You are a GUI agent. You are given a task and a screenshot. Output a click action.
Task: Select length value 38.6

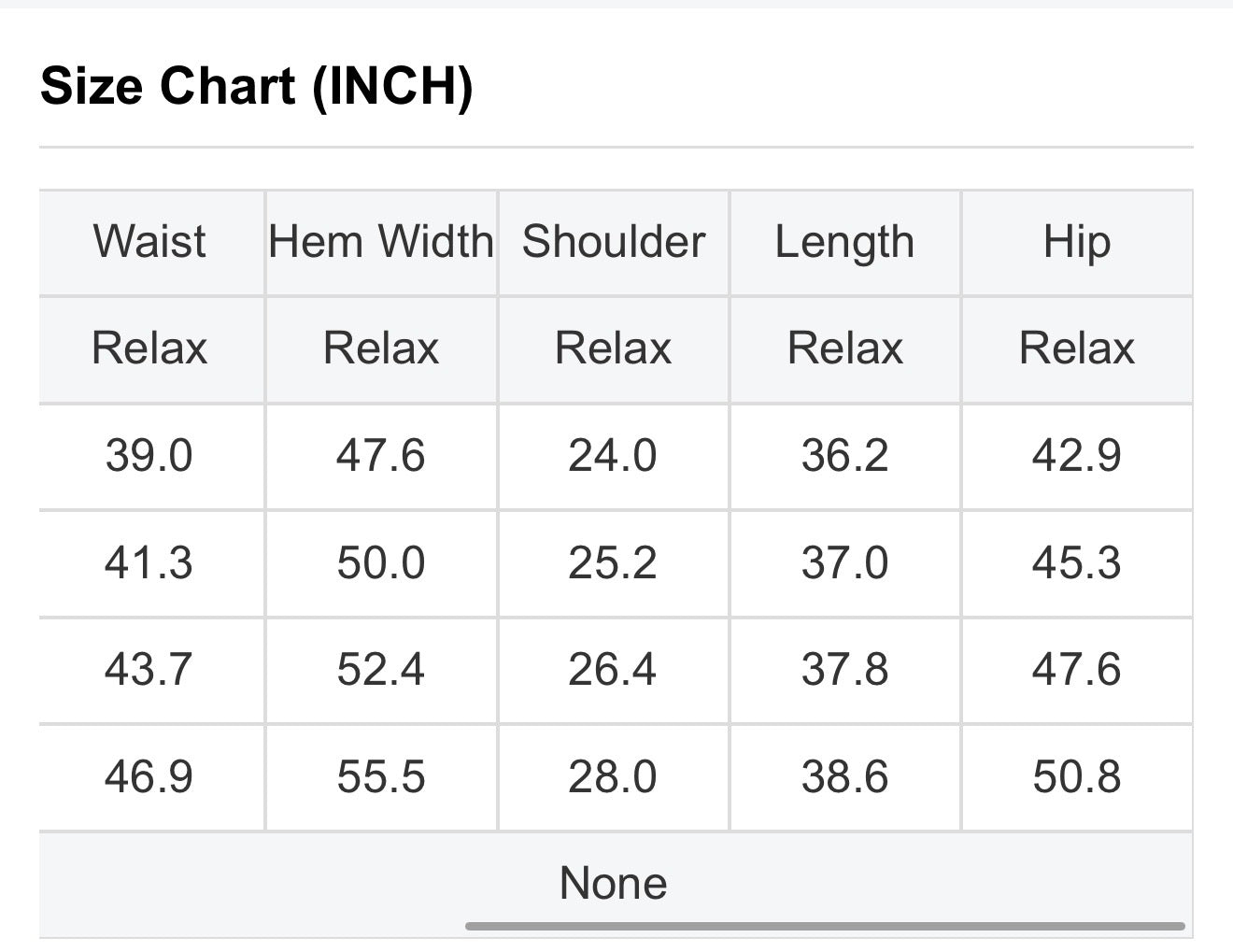coord(844,776)
